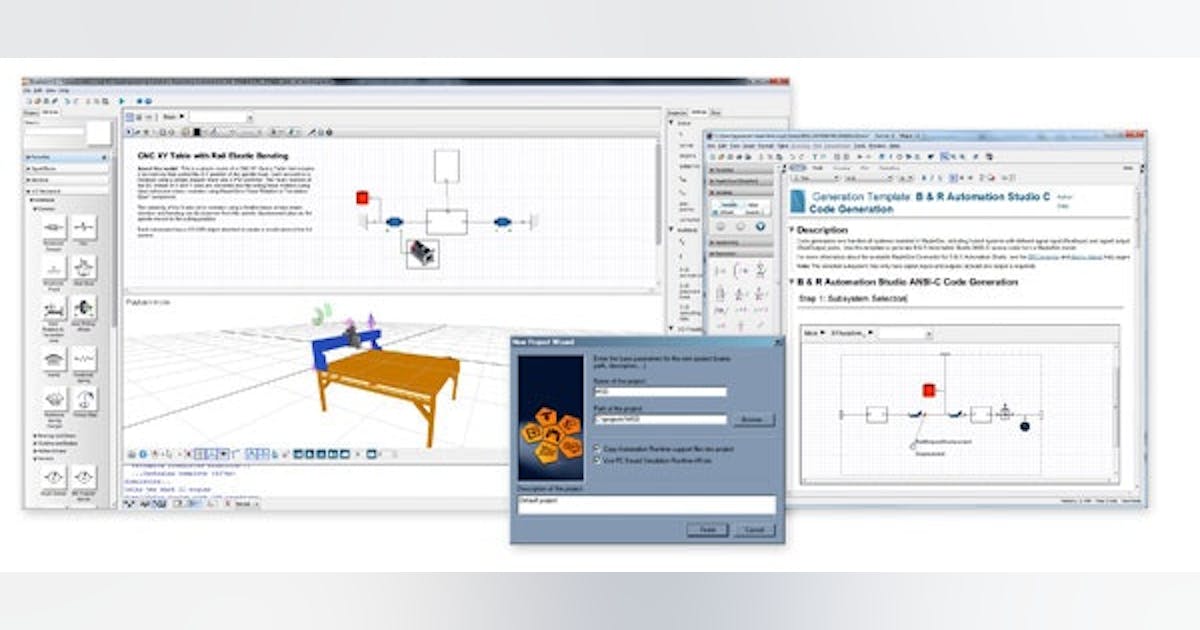This screenshot has width=1200, height=630.
Task: Select the spring component icon in the palette
Action: (53, 359)
